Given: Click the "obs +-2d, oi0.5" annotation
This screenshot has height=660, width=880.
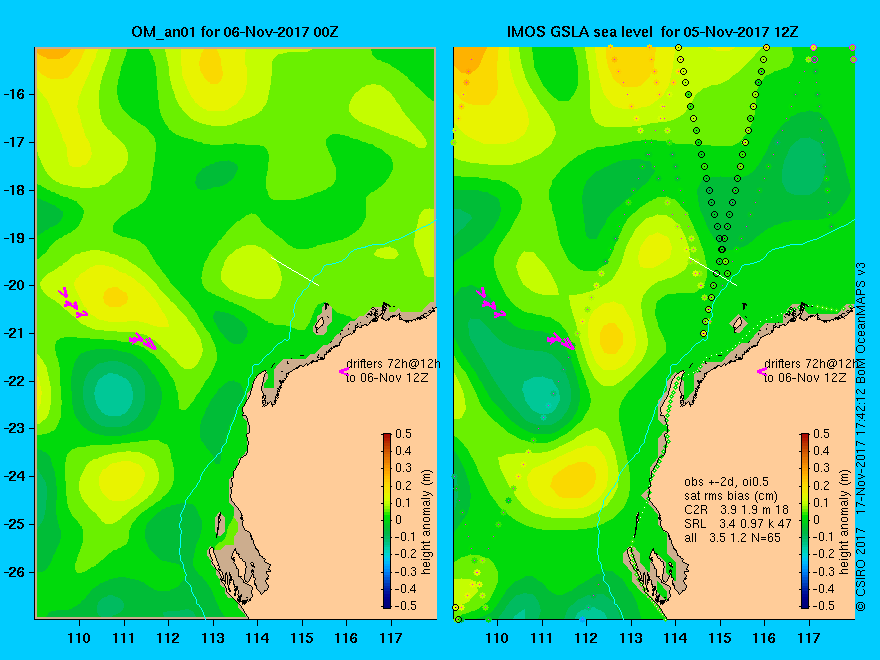Looking at the screenshot, I should [x=726, y=482].
